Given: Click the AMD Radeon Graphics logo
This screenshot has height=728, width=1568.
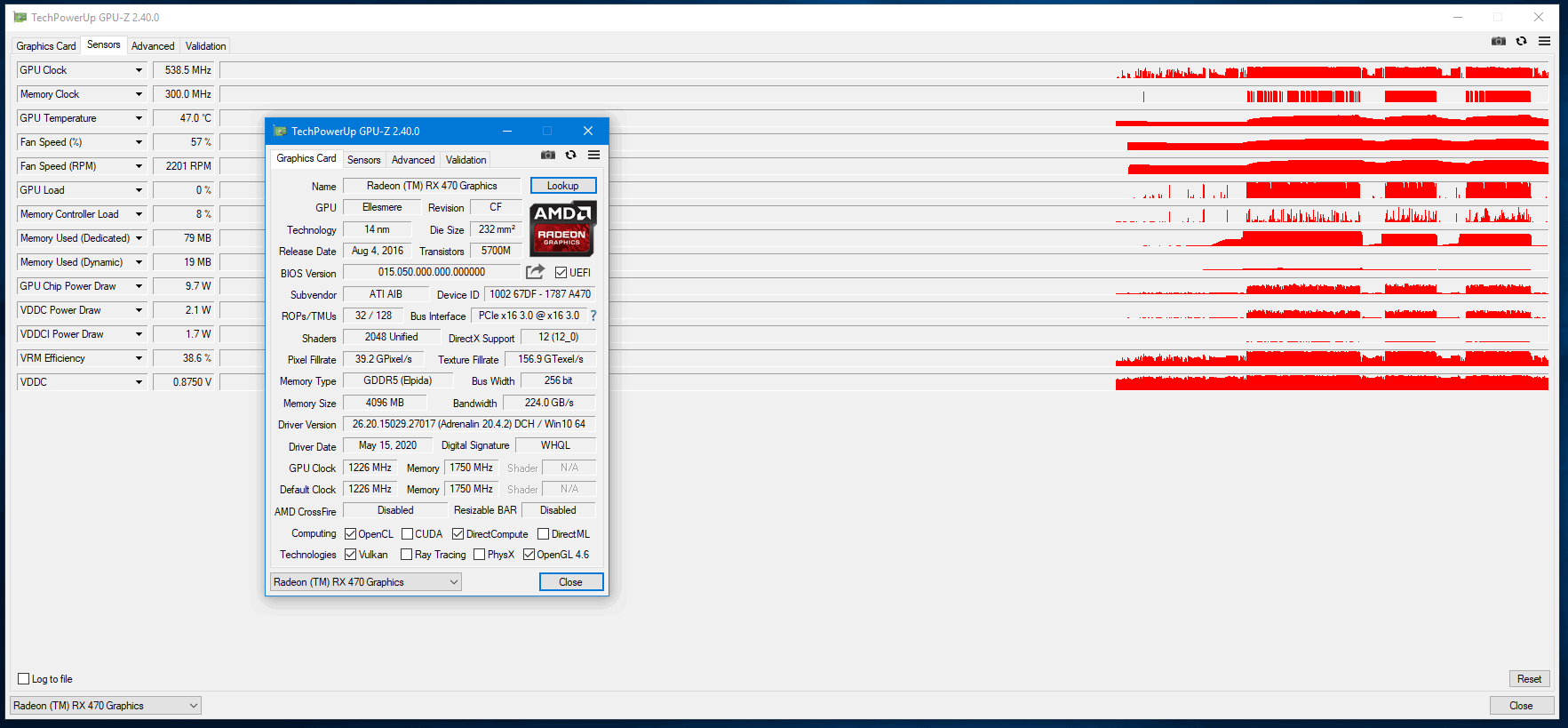Looking at the screenshot, I should click(563, 228).
